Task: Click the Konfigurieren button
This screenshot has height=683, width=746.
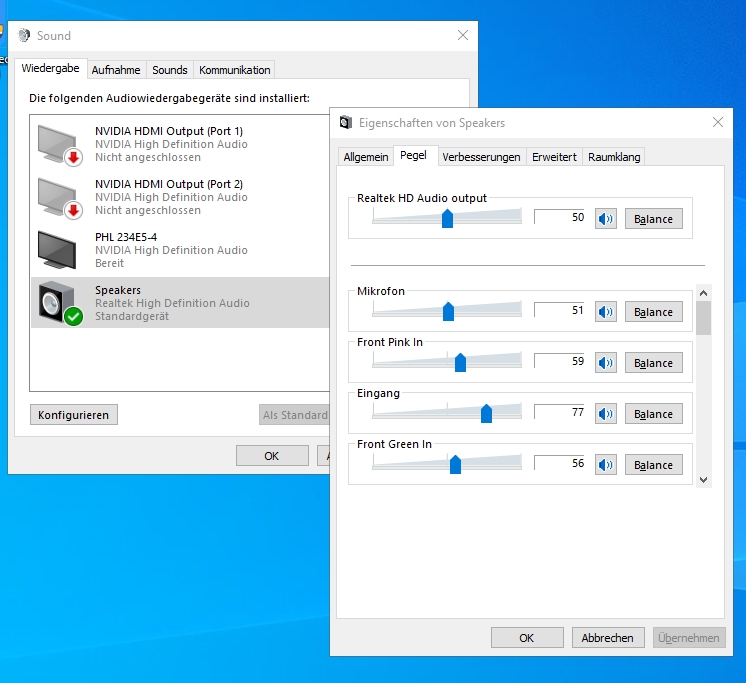Action: pos(74,415)
